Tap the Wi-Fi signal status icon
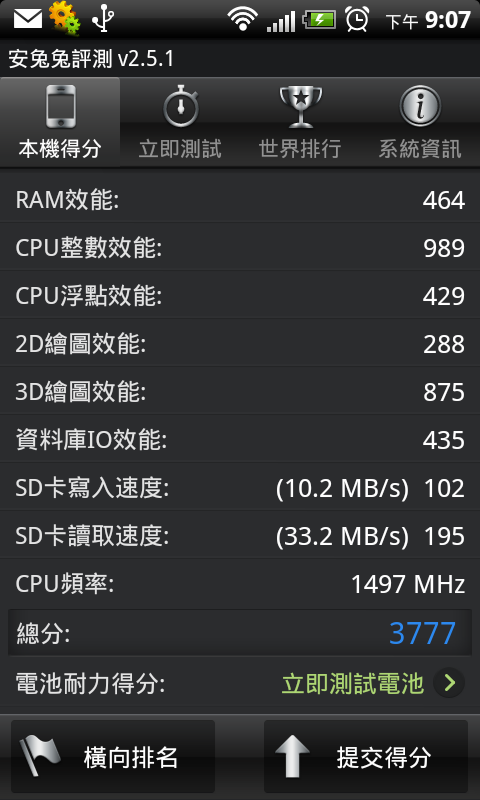The width and height of the screenshot is (480, 800). click(242, 19)
